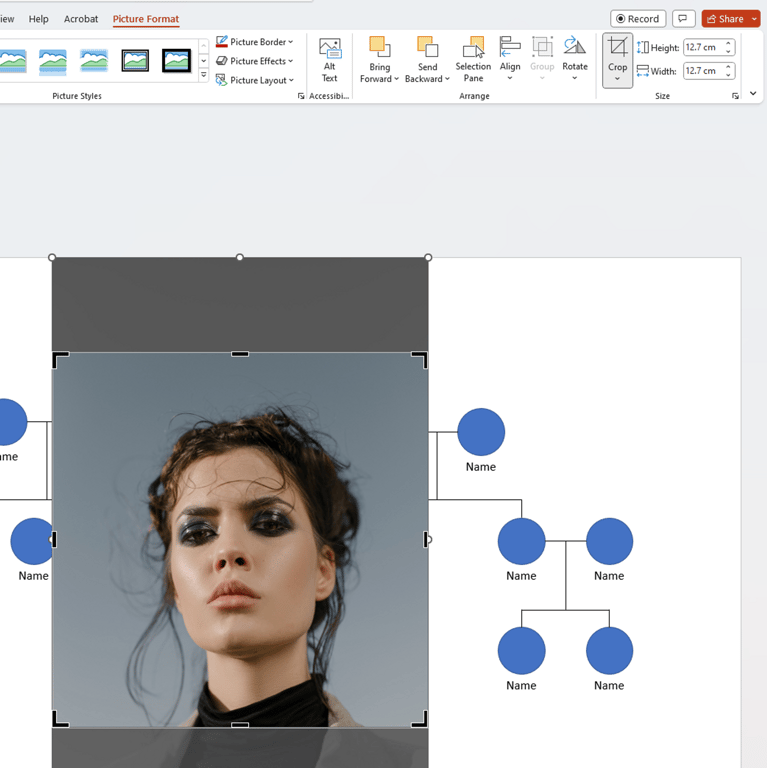
Task: Decrease the Height value with stepper
Action: tap(728, 51)
